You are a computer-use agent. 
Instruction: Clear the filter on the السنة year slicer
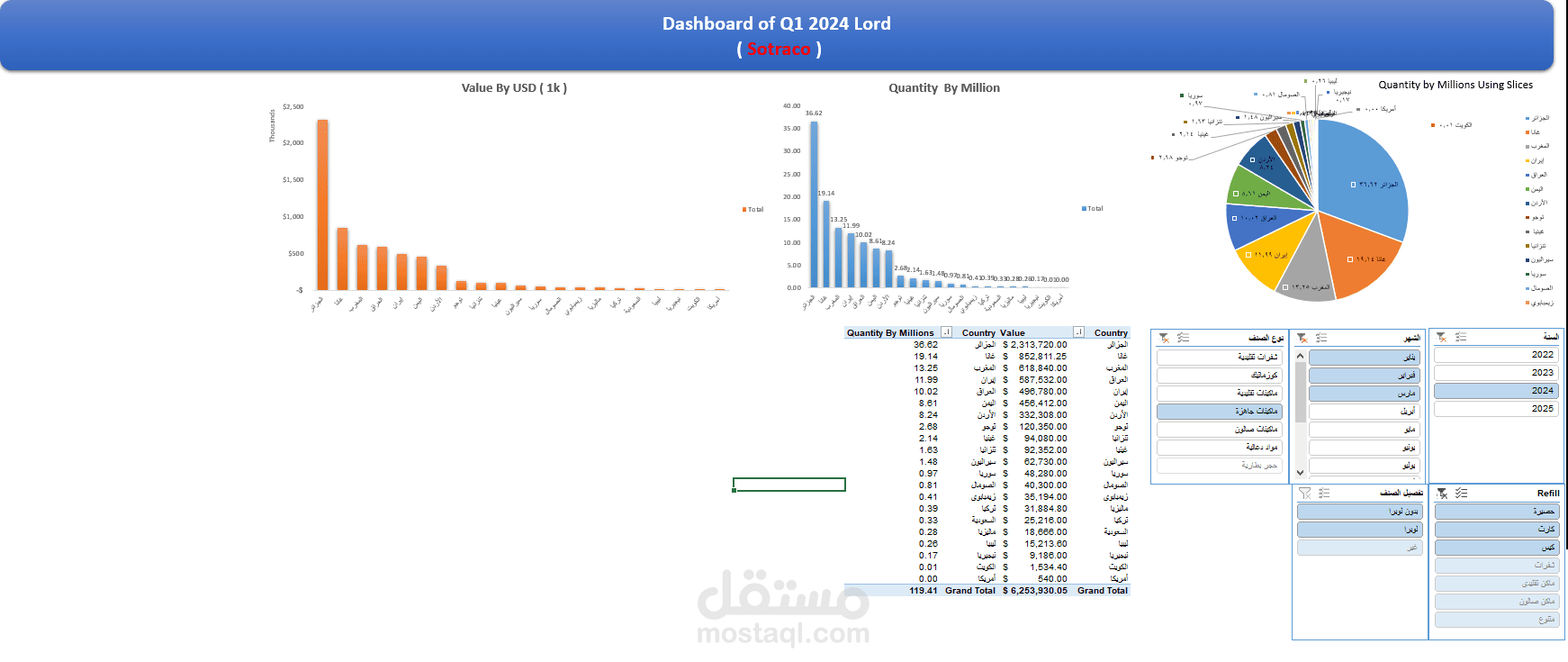(x=1441, y=337)
